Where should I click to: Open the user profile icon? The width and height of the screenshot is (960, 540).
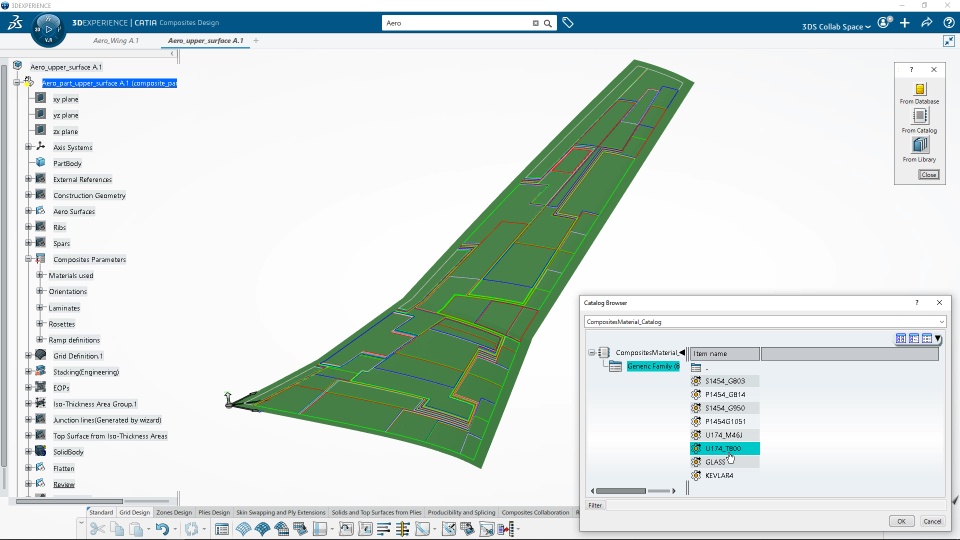[x=883, y=23]
